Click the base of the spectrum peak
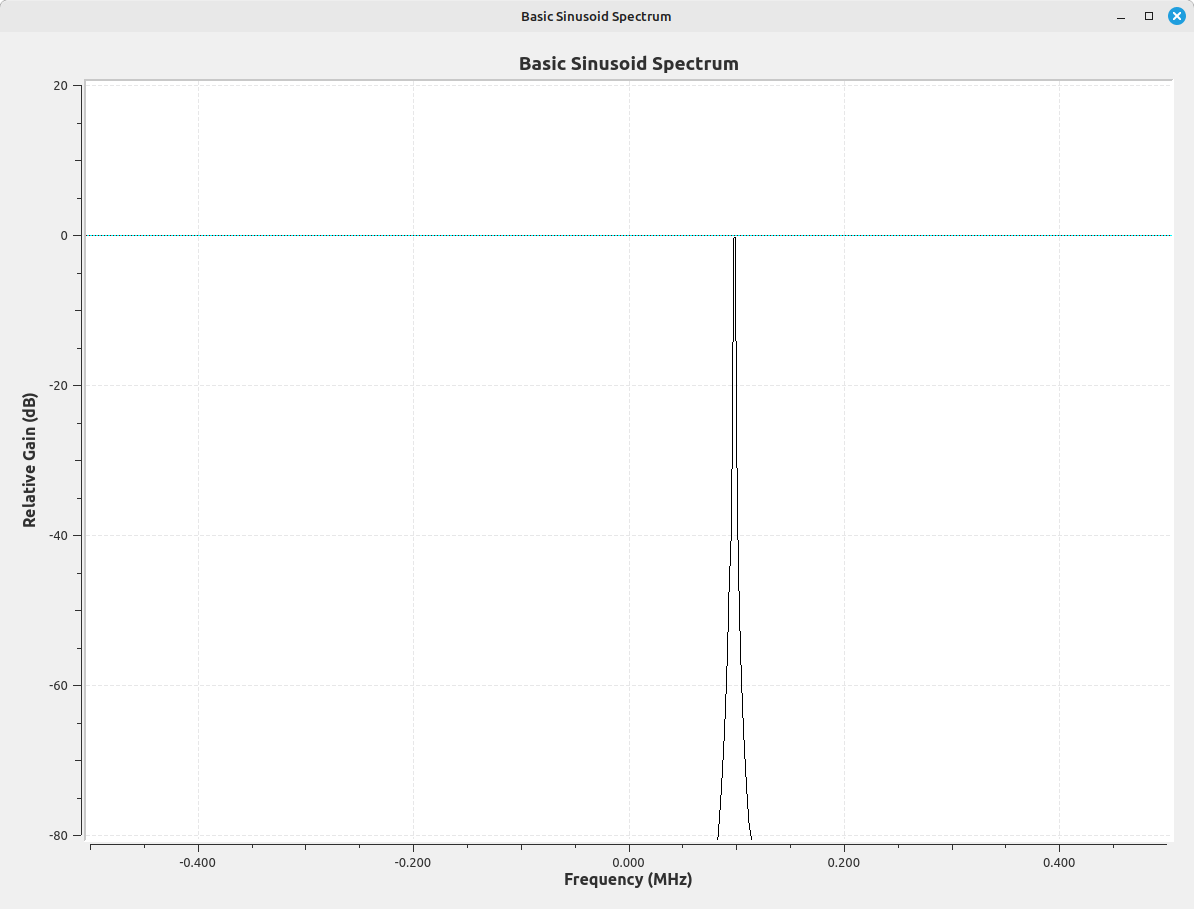Viewport: 1194px width, 909px height. (734, 832)
